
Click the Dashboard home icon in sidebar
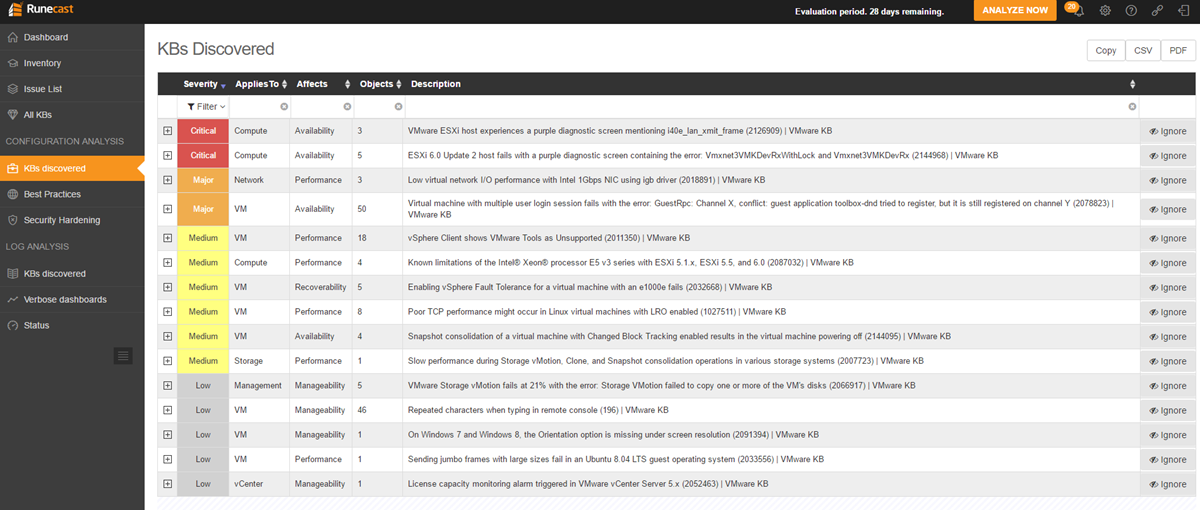click(x=13, y=37)
